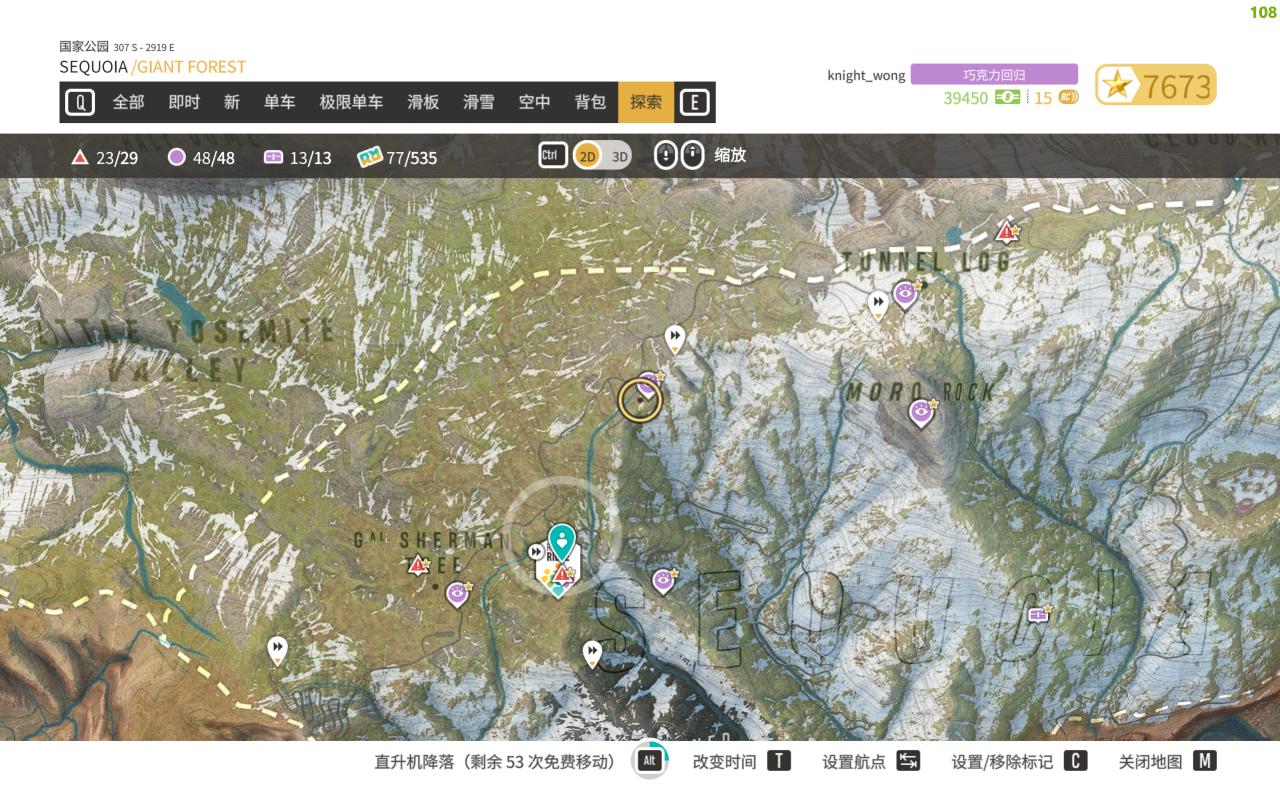The image size is (1280, 800).
Task: Click the 设置/移除标记 marker label
Action: [x=1002, y=762]
